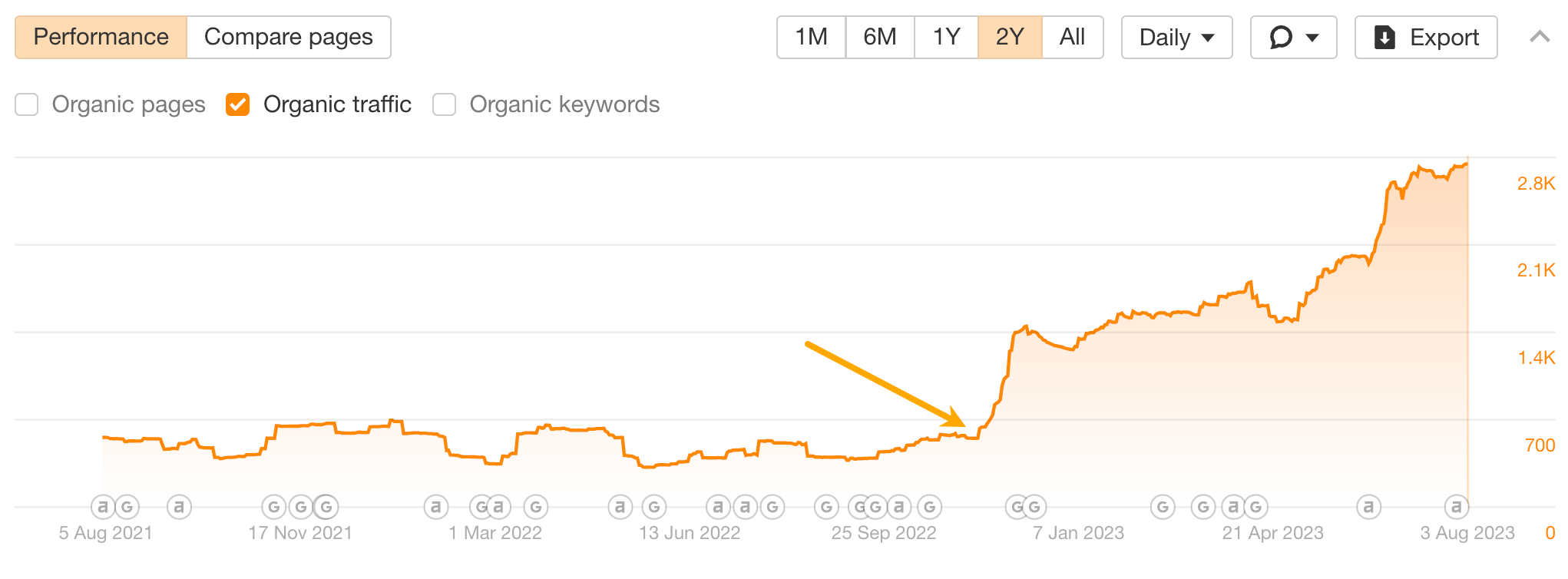This screenshot has width=1568, height=579.
Task: Click the Google marker near 13 Jun 2022
Action: click(x=653, y=507)
